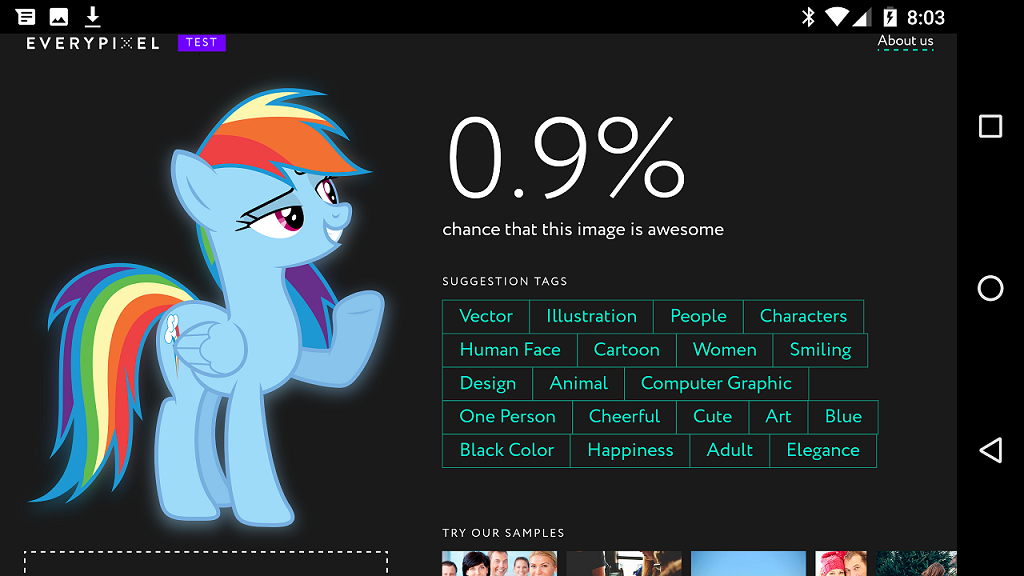Choose the Smiling tag
This screenshot has height=576, width=1024.
click(x=820, y=350)
